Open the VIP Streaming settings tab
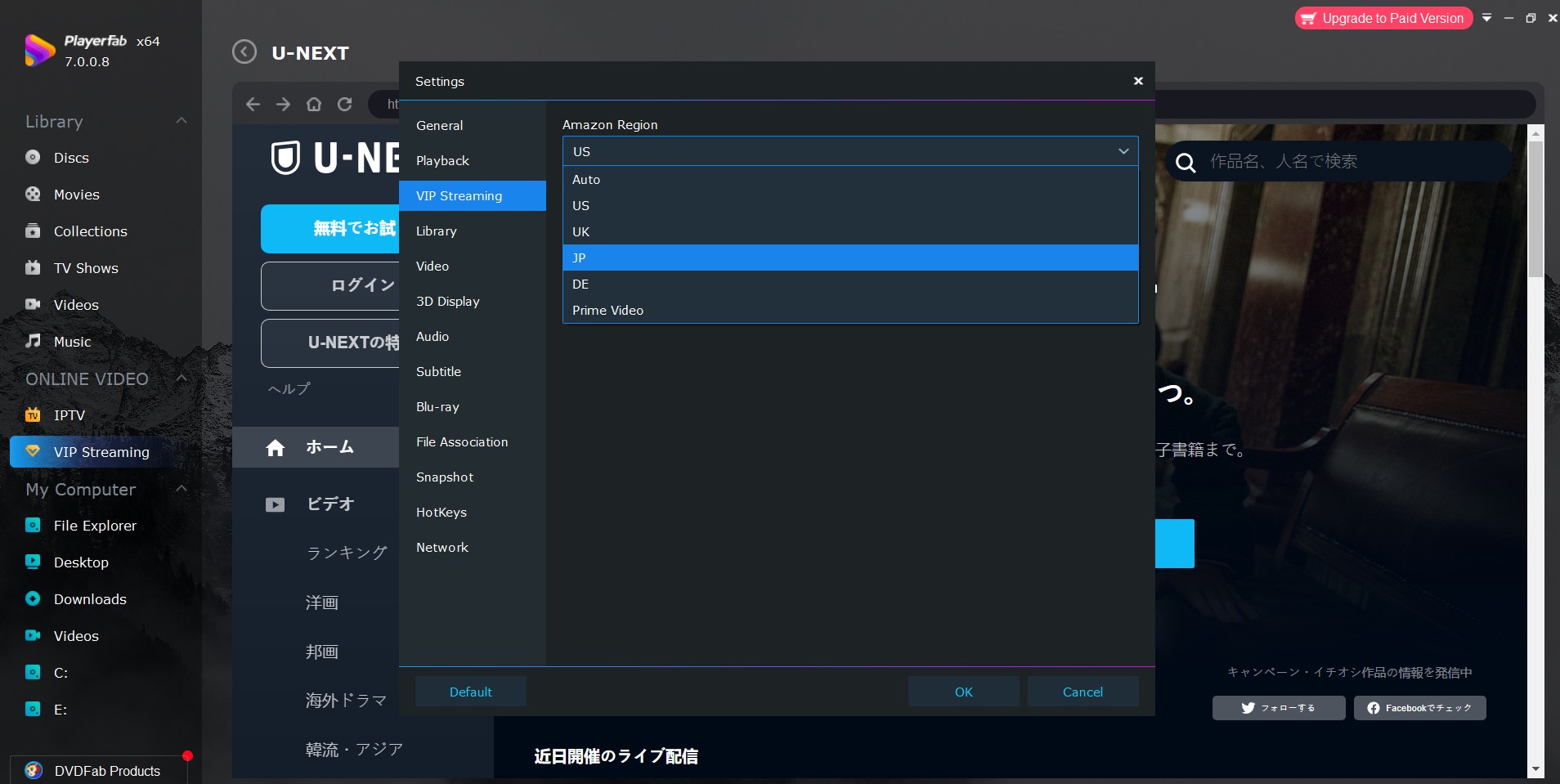Screen dimensions: 1560x784 (x=473, y=195)
